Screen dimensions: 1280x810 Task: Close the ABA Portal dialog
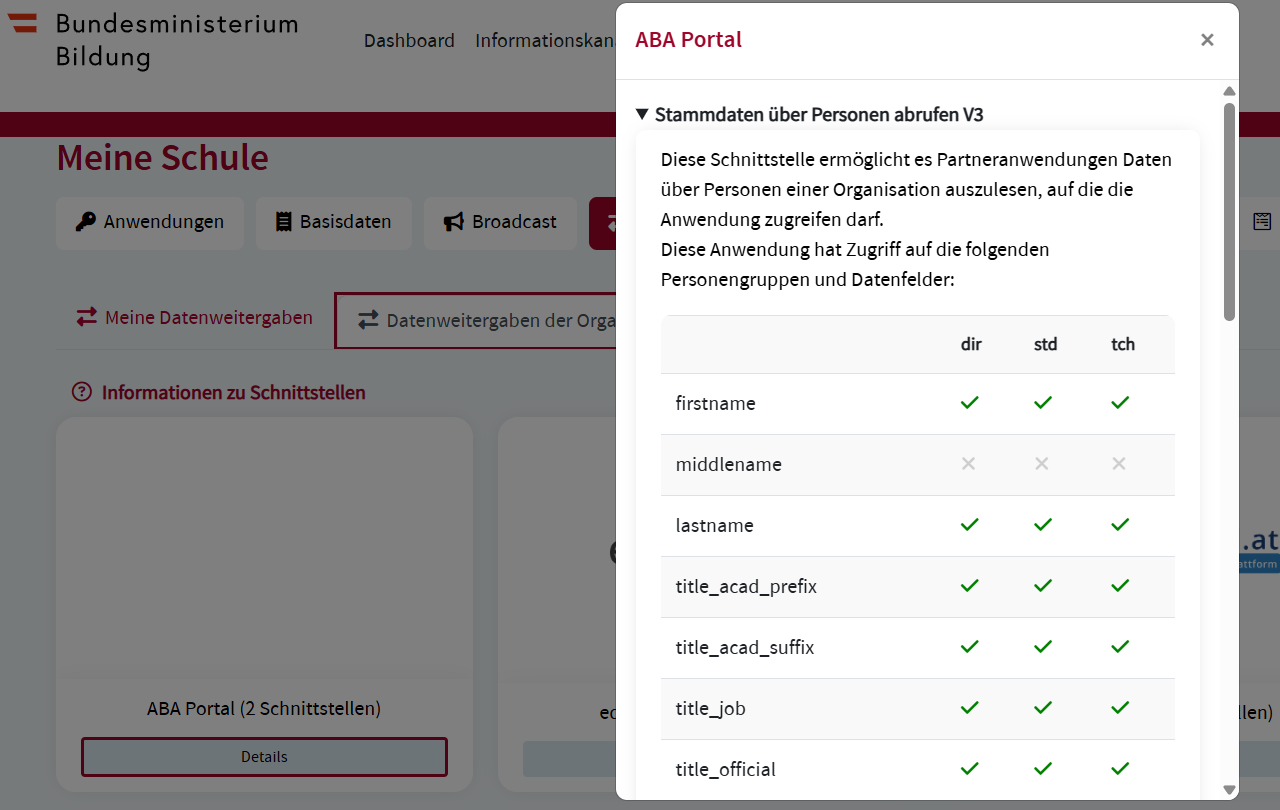coord(1207,40)
